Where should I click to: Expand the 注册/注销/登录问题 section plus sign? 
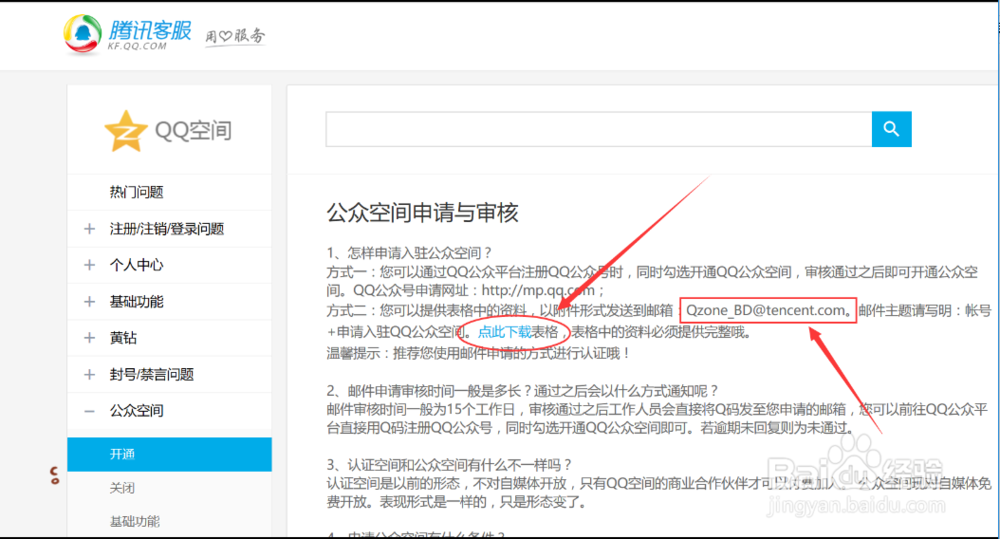pyautogui.click(x=89, y=228)
